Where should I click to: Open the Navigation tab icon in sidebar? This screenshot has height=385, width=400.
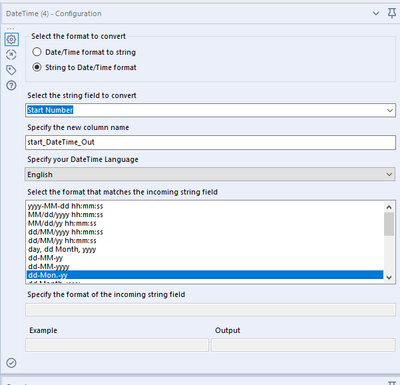(11, 55)
